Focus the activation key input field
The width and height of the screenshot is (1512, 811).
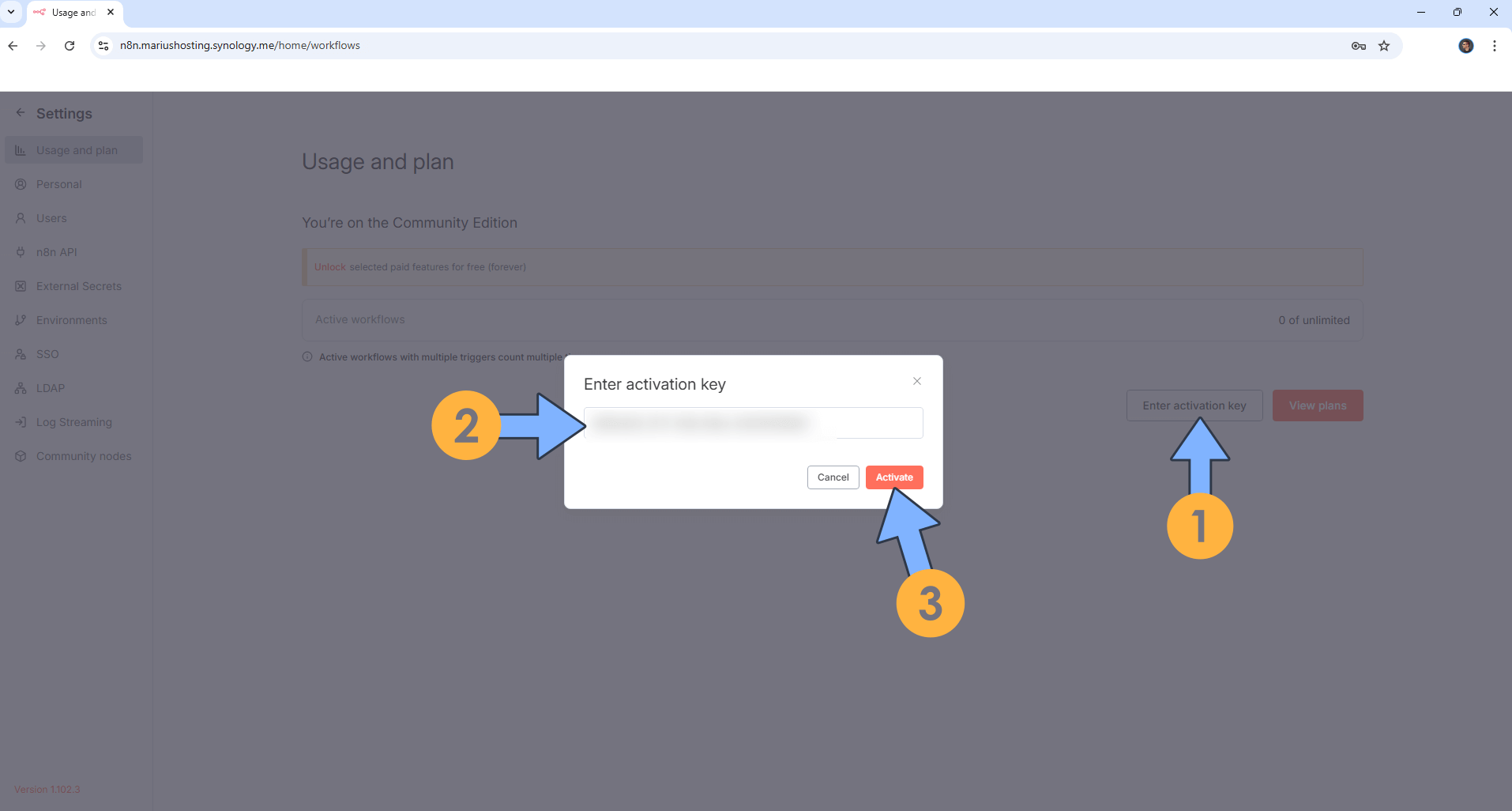pos(754,423)
